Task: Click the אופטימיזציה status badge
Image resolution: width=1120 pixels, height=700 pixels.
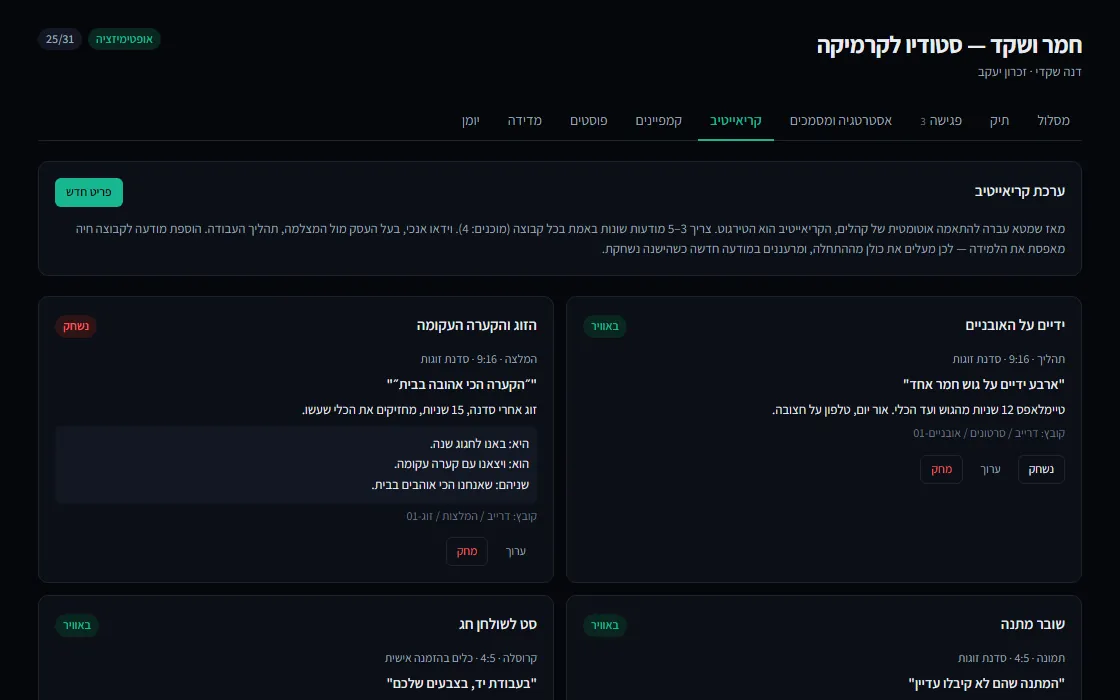Action: (x=124, y=39)
